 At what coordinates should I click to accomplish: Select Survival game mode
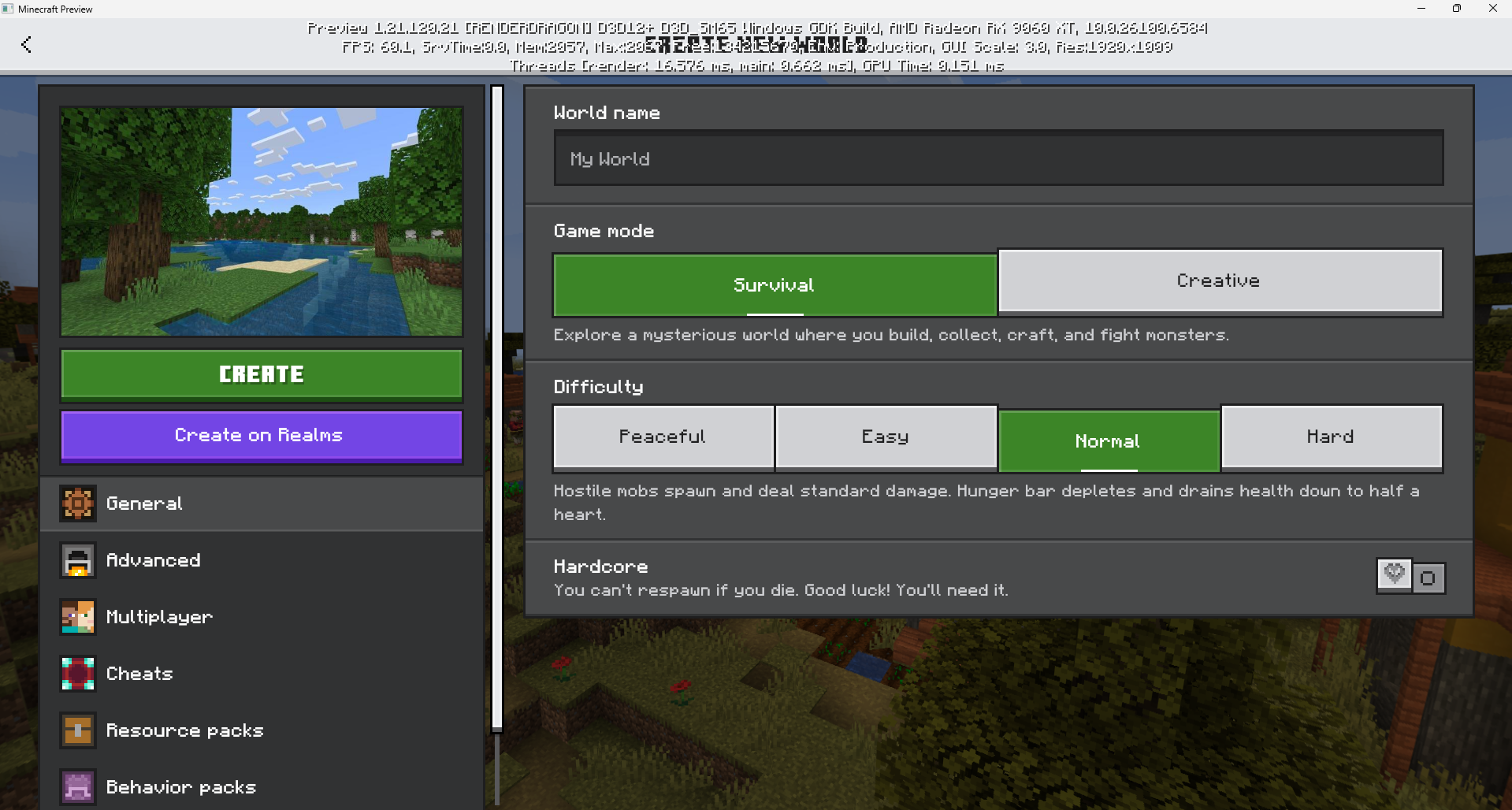pos(775,284)
